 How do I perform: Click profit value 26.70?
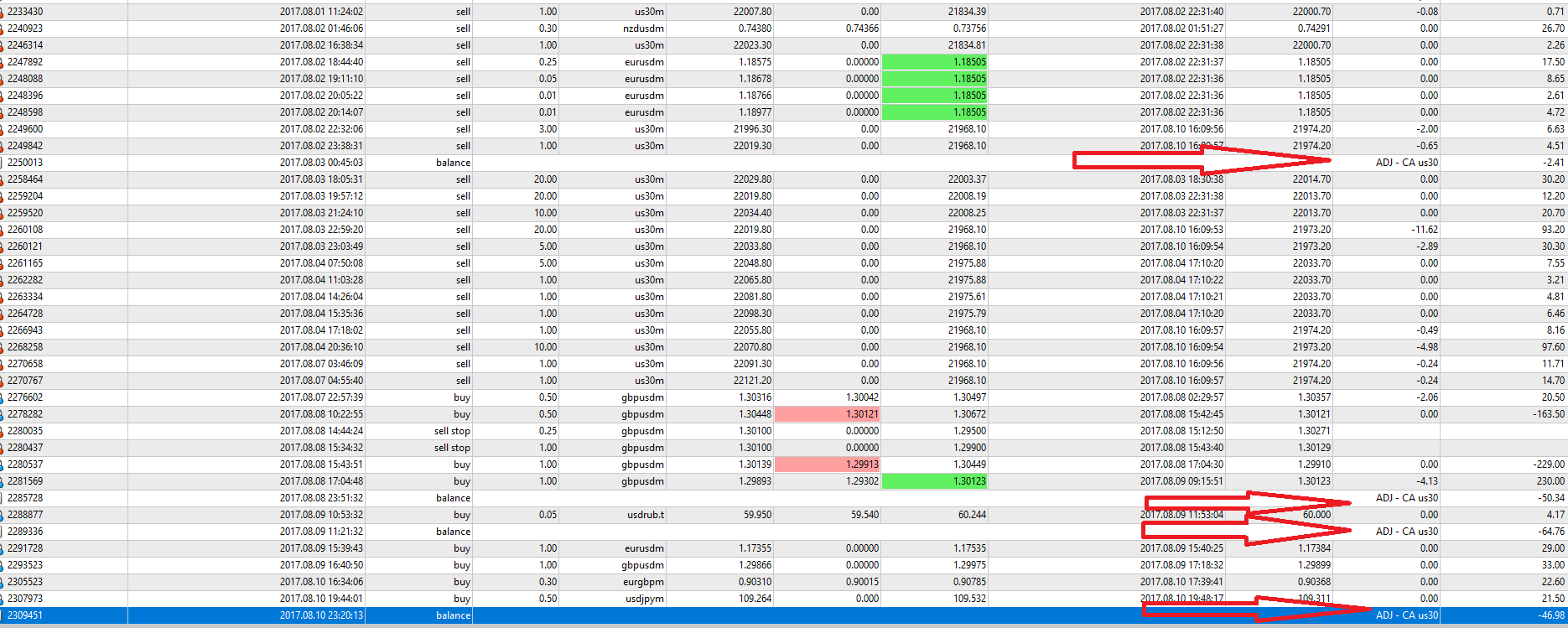point(1553,29)
